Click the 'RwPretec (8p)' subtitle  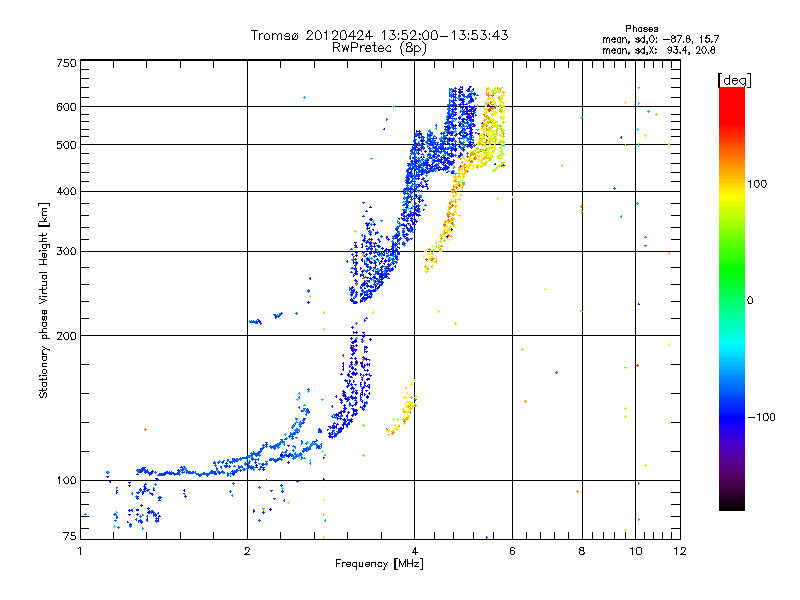pos(379,48)
